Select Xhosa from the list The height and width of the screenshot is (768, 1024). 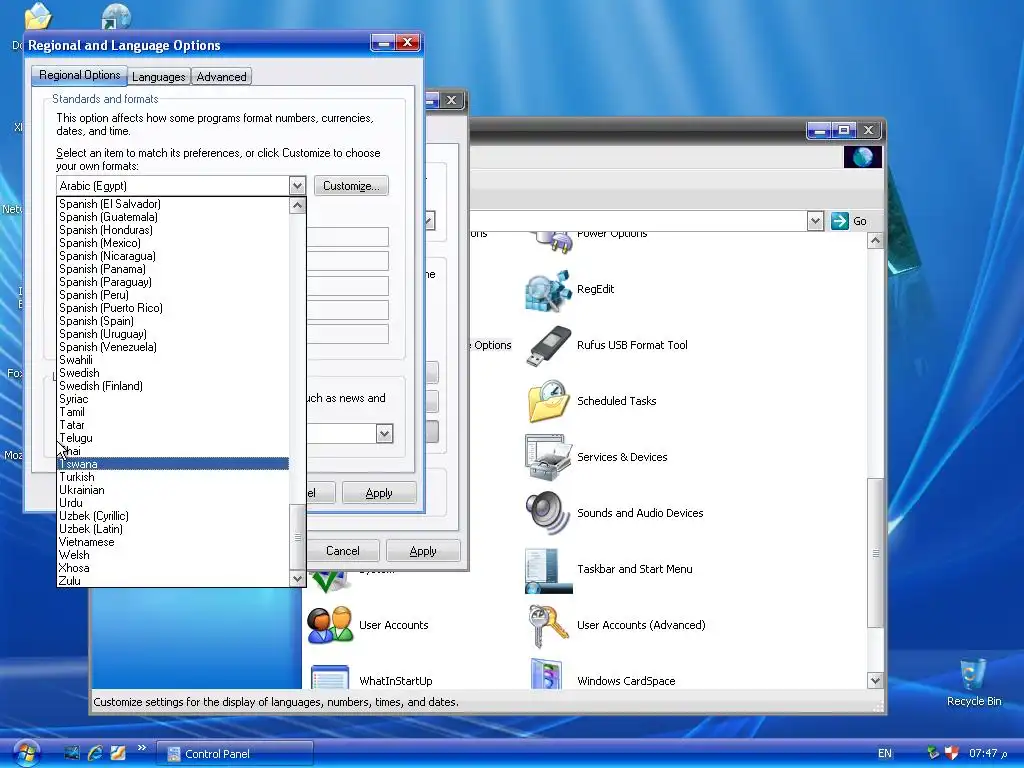click(x=173, y=568)
